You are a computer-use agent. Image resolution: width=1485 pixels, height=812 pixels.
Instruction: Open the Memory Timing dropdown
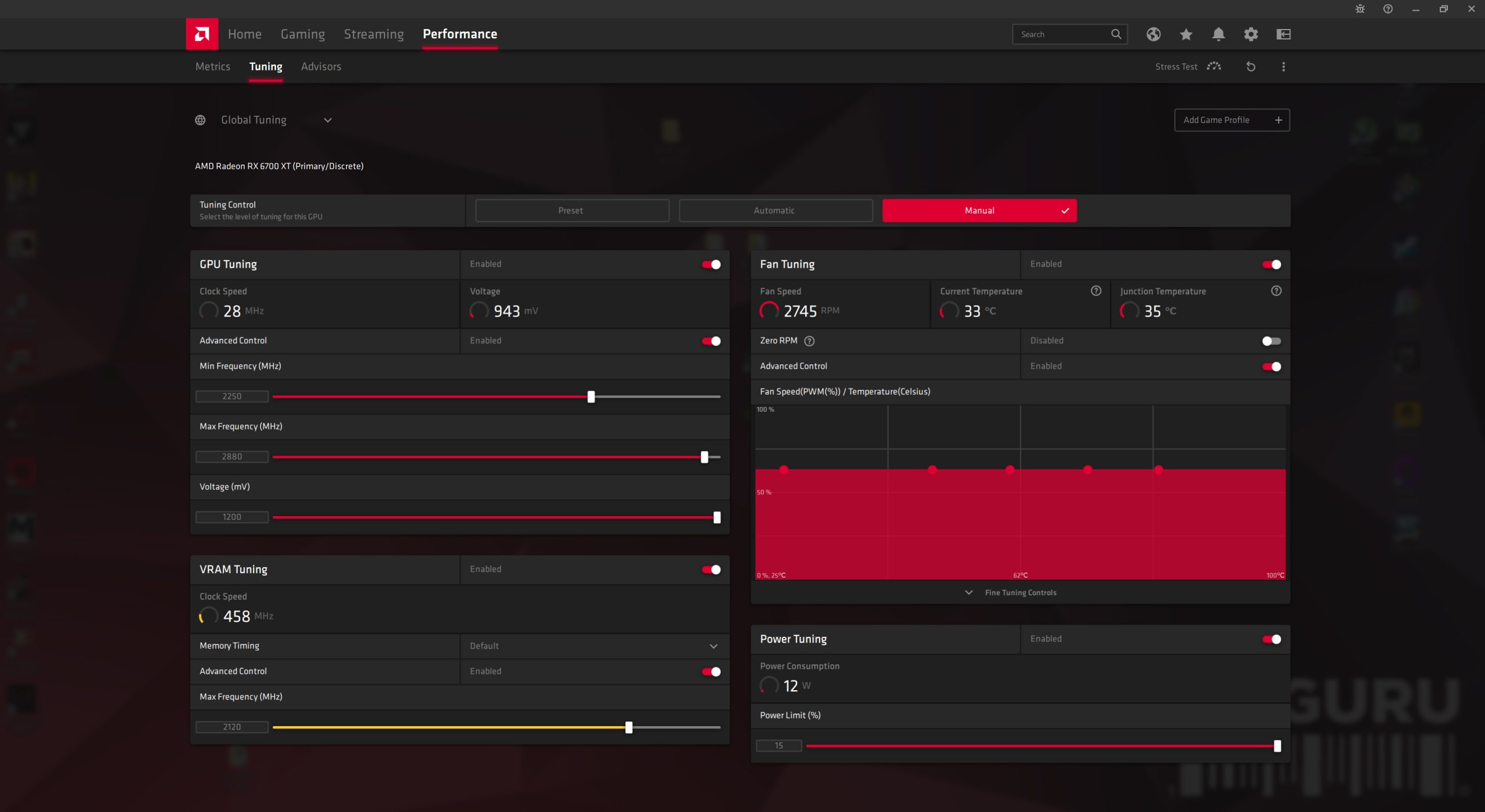coord(713,646)
